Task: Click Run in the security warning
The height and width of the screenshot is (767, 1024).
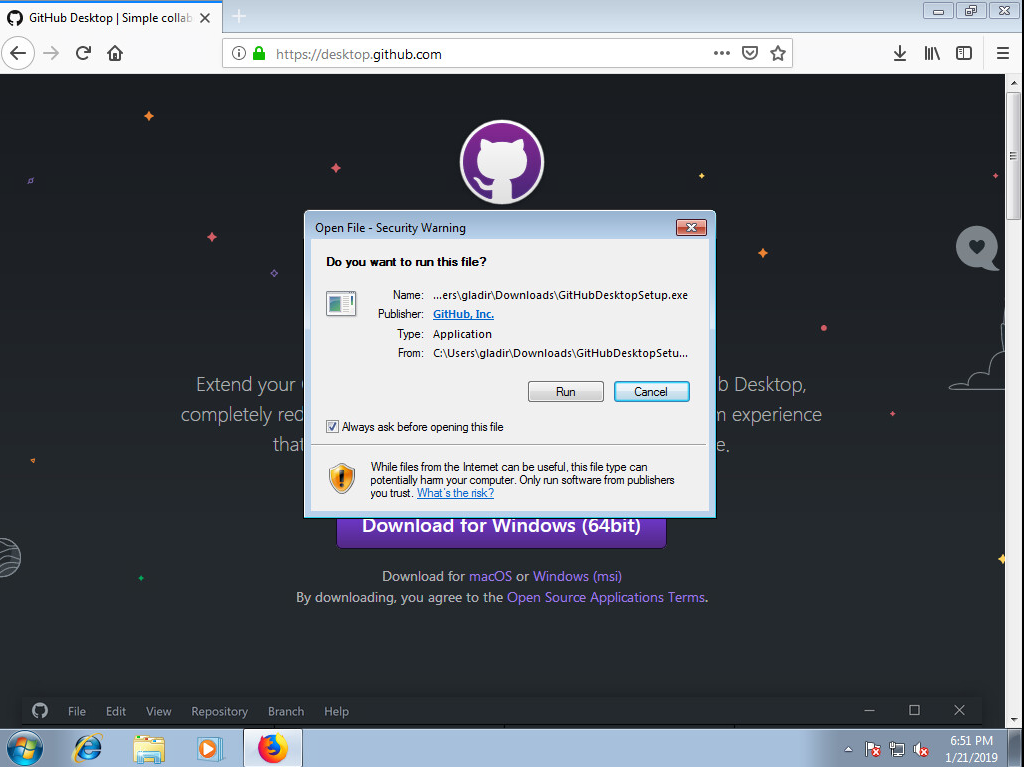Action: [x=566, y=391]
